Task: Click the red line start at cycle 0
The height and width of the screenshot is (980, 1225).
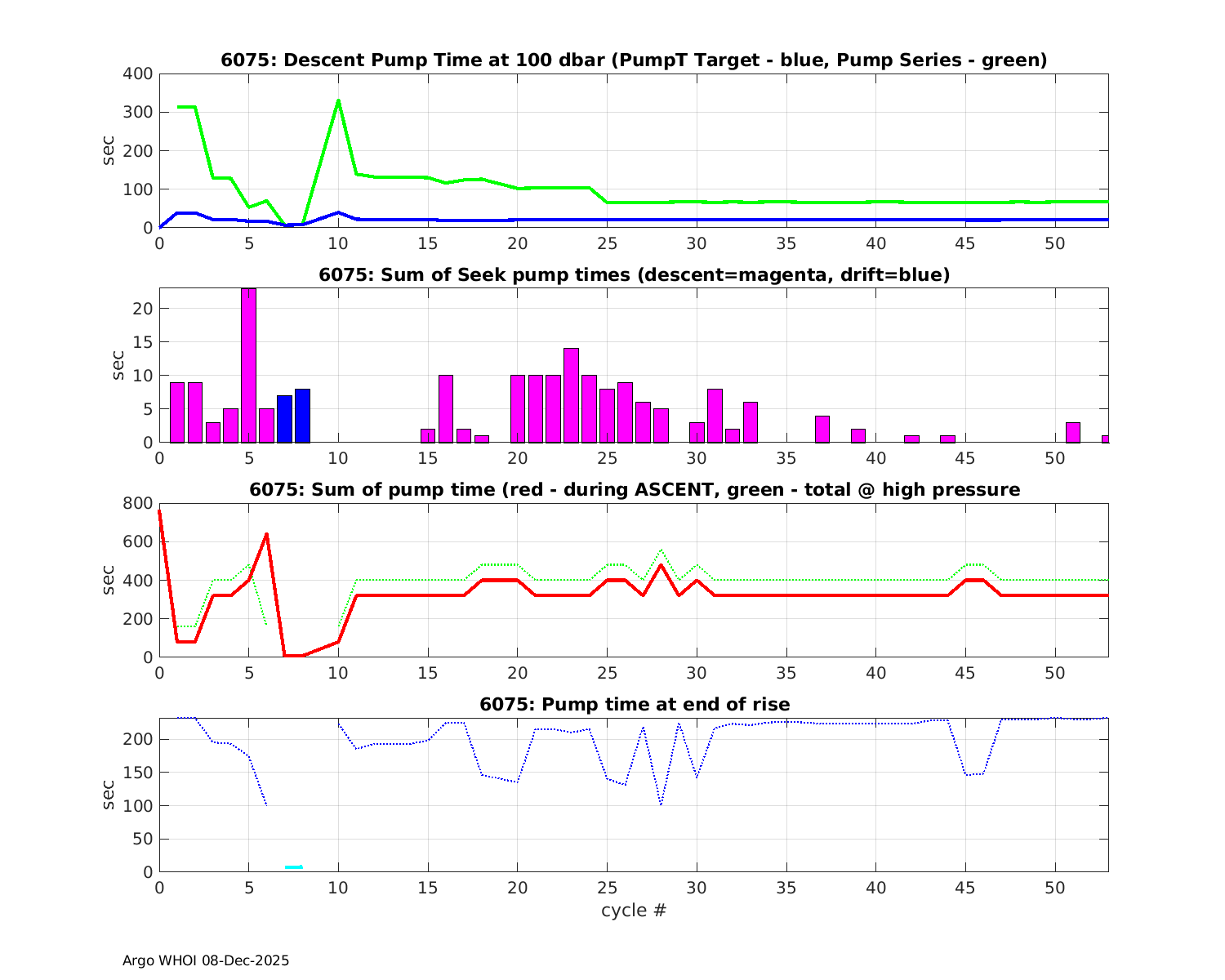Action: (x=160, y=512)
